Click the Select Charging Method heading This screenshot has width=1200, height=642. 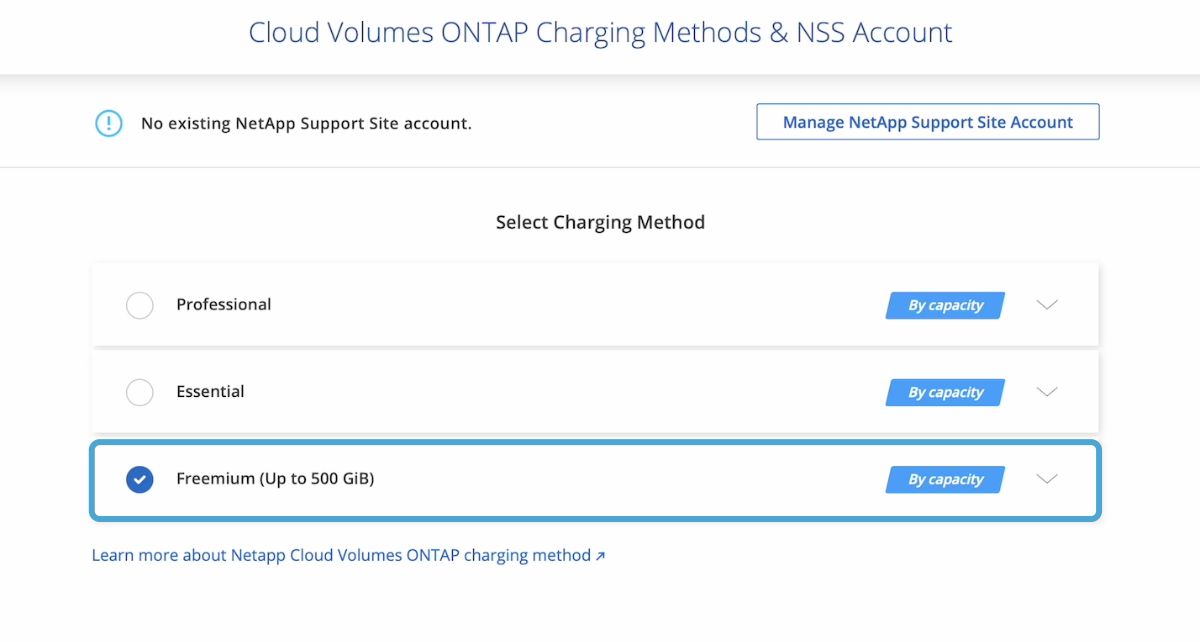tap(600, 222)
